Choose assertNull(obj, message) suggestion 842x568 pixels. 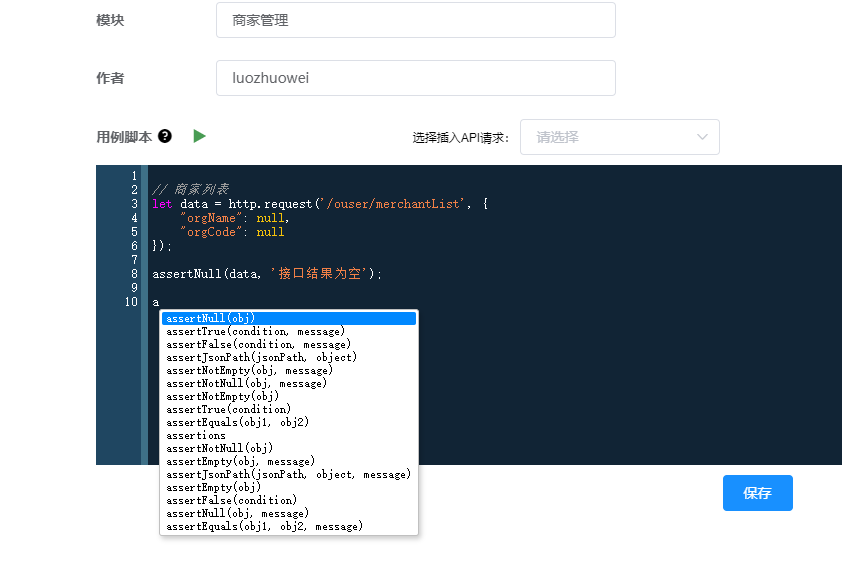[289, 513]
